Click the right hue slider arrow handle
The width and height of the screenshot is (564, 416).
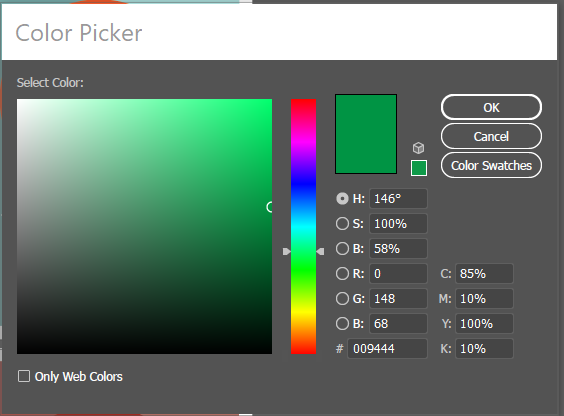[x=320, y=251]
